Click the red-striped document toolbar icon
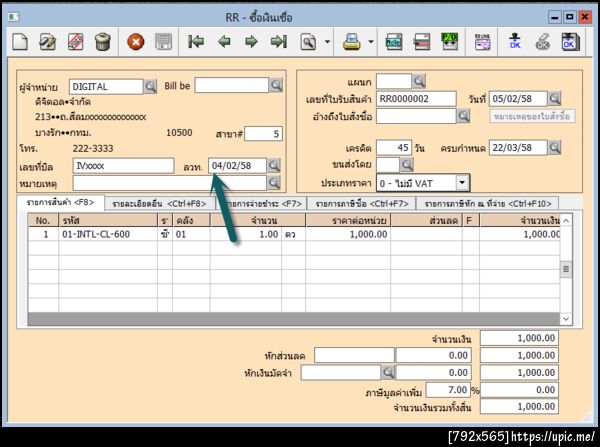The image size is (600, 447). (422, 42)
